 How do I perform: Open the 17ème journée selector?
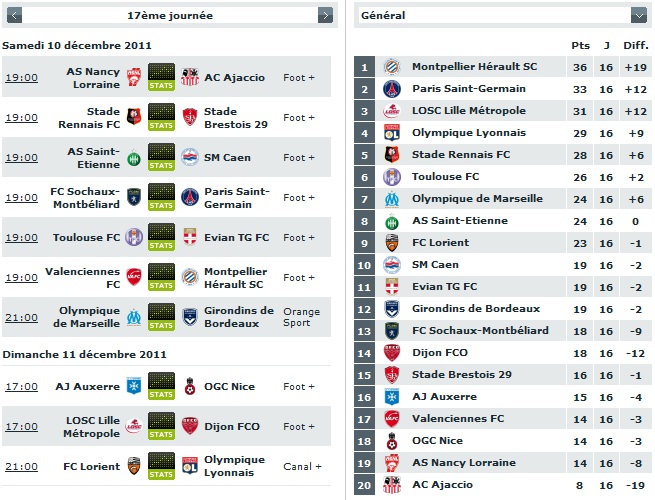pos(170,15)
